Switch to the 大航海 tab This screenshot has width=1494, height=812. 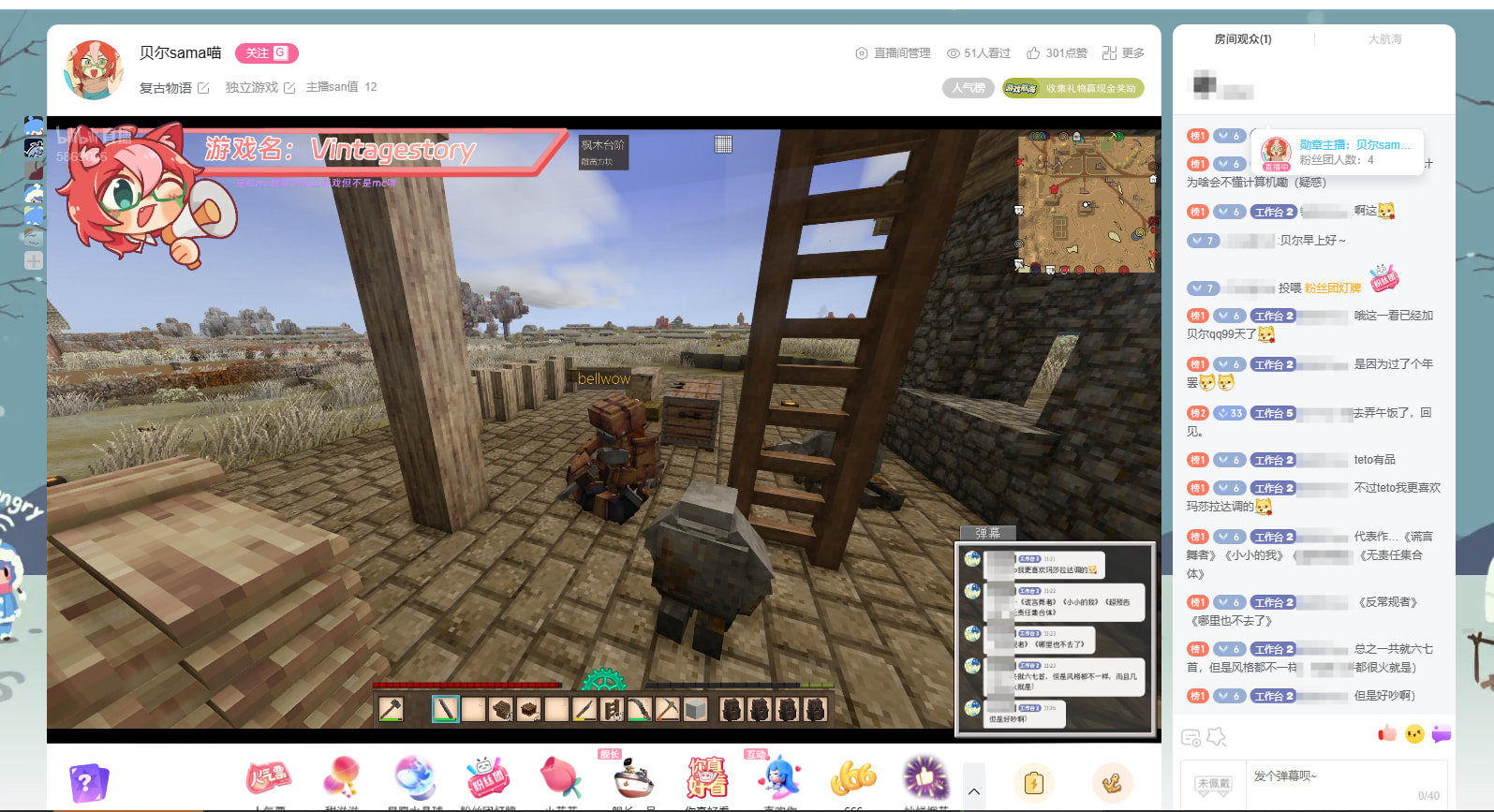click(x=1384, y=39)
